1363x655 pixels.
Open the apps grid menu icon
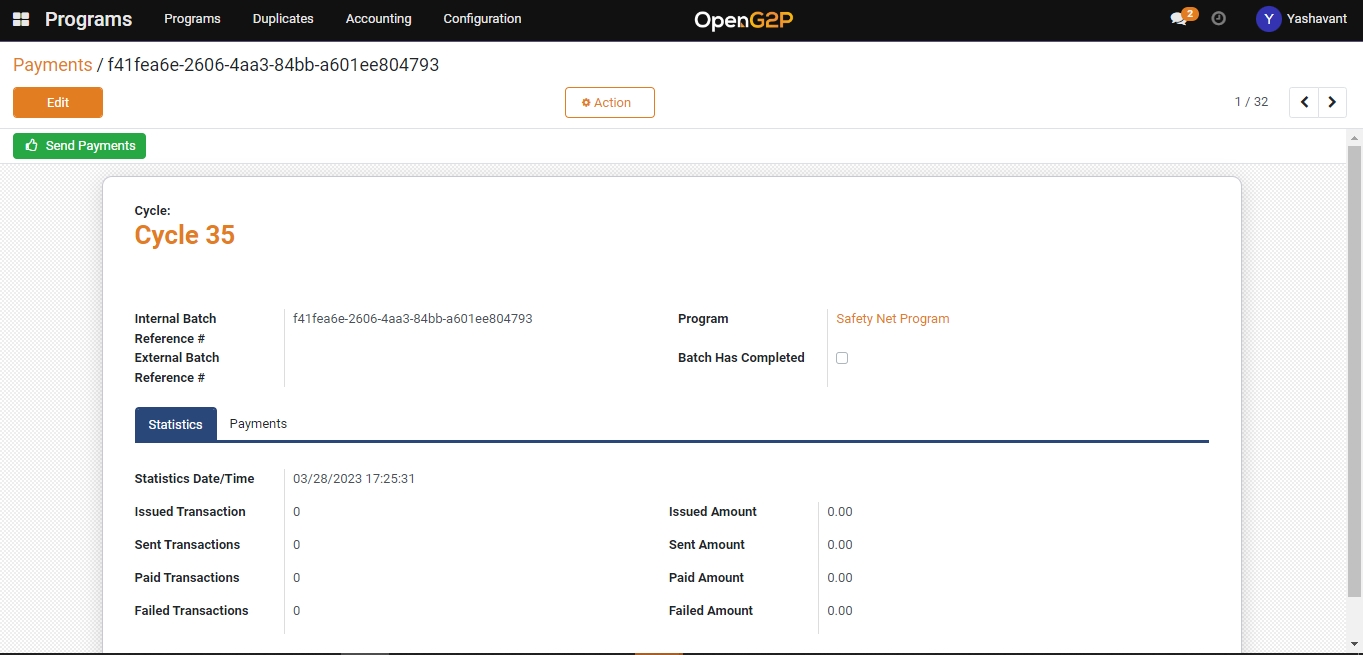coord(21,19)
